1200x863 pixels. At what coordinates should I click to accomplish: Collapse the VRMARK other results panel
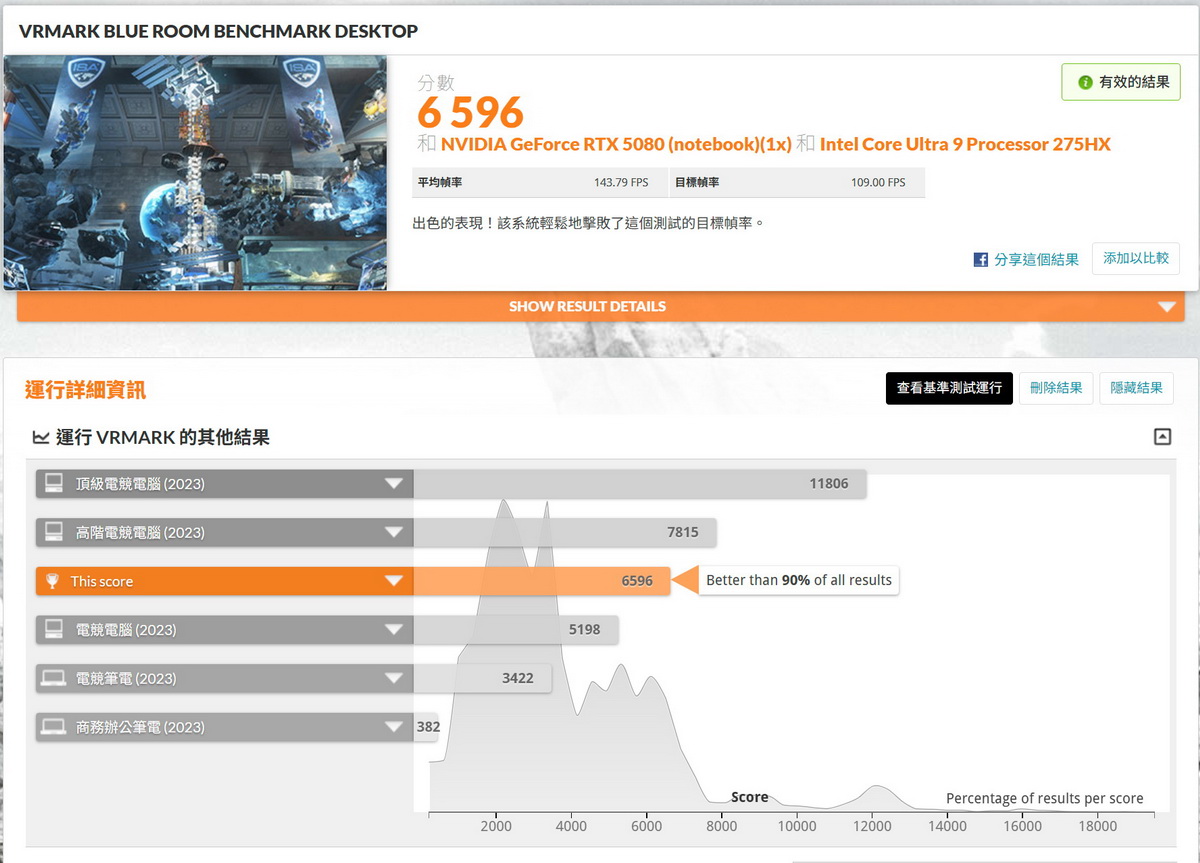tap(1162, 436)
